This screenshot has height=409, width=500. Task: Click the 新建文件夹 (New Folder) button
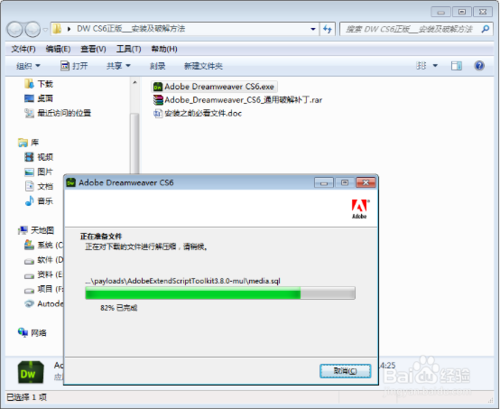coord(203,66)
